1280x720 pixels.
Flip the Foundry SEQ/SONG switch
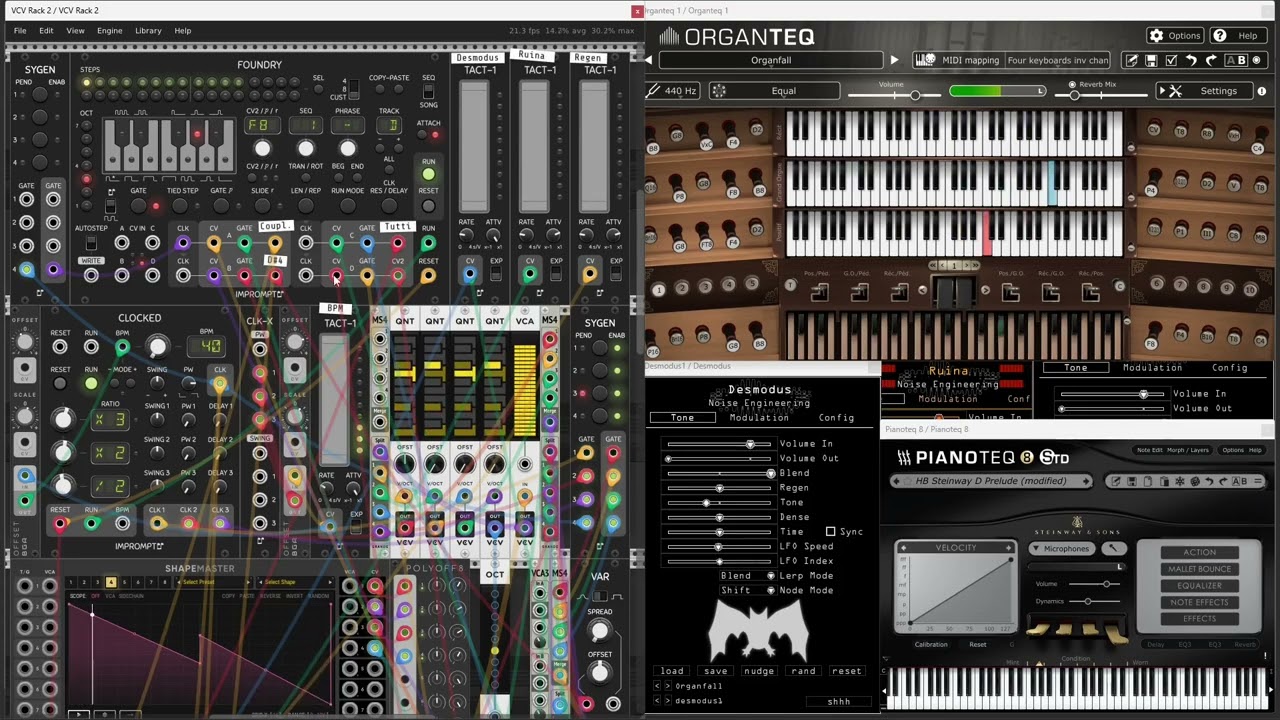coord(428,91)
